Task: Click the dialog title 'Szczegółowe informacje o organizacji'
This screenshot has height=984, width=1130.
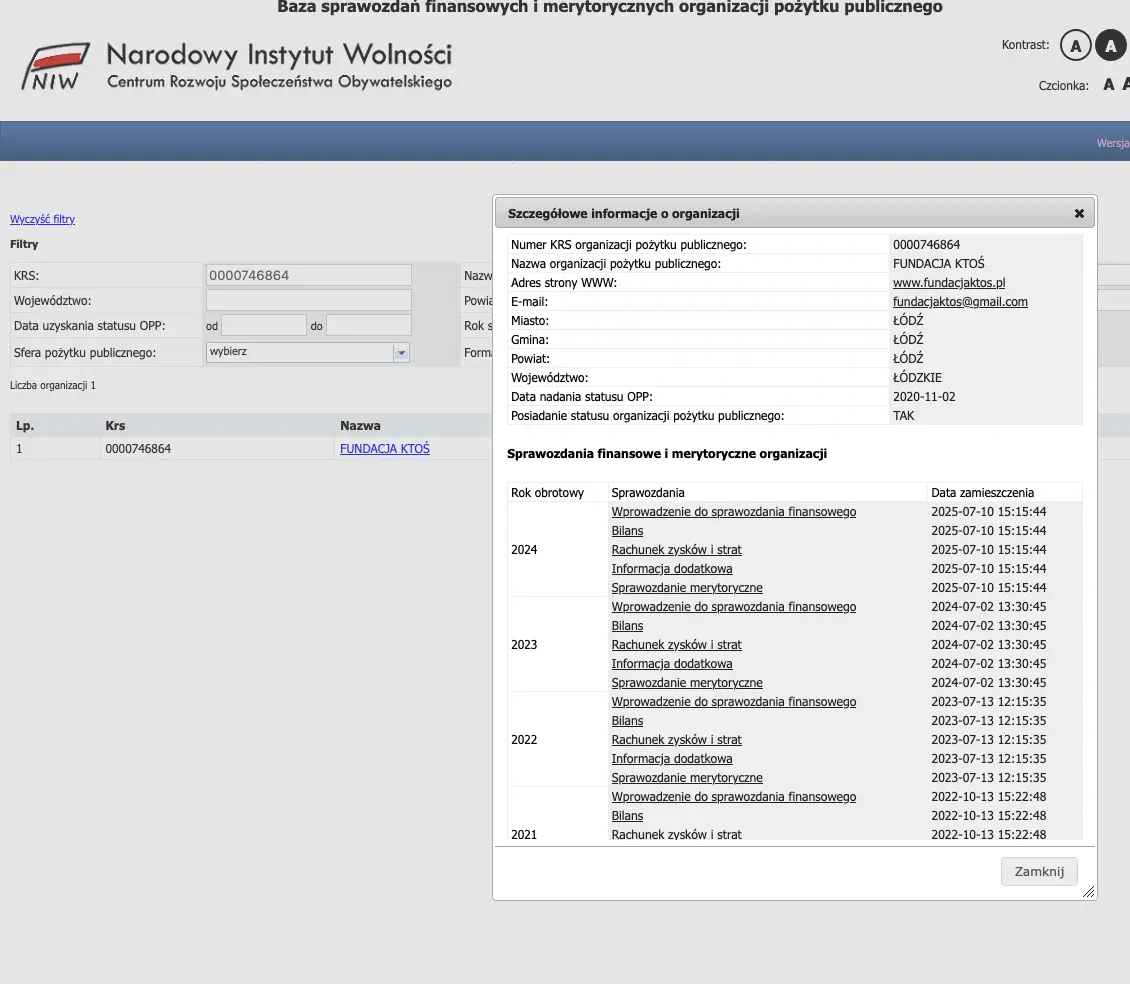Action: click(x=623, y=213)
